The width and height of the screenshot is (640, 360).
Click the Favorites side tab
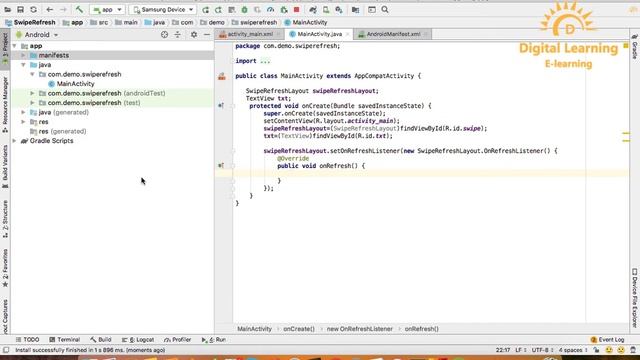5,268
